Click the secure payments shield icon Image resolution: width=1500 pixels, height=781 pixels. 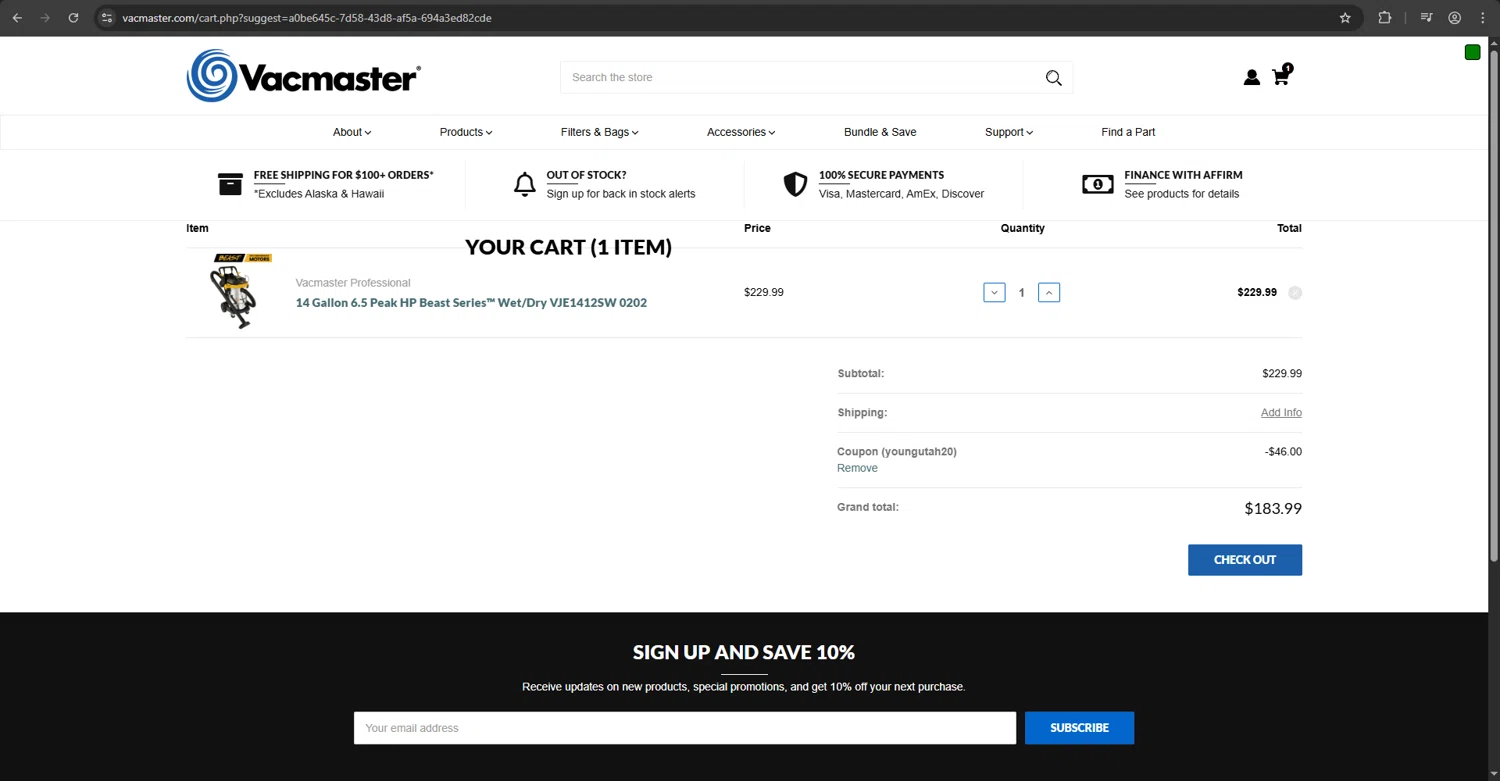click(795, 184)
